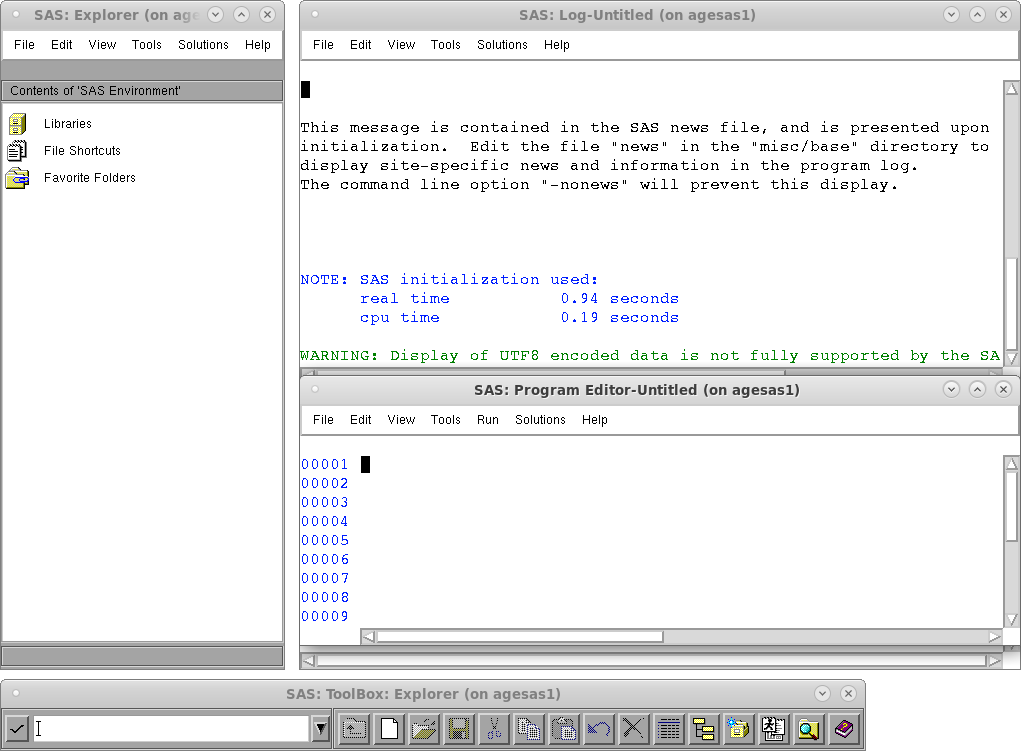
Task: Open the SAS Help book icon
Action: (x=845, y=729)
